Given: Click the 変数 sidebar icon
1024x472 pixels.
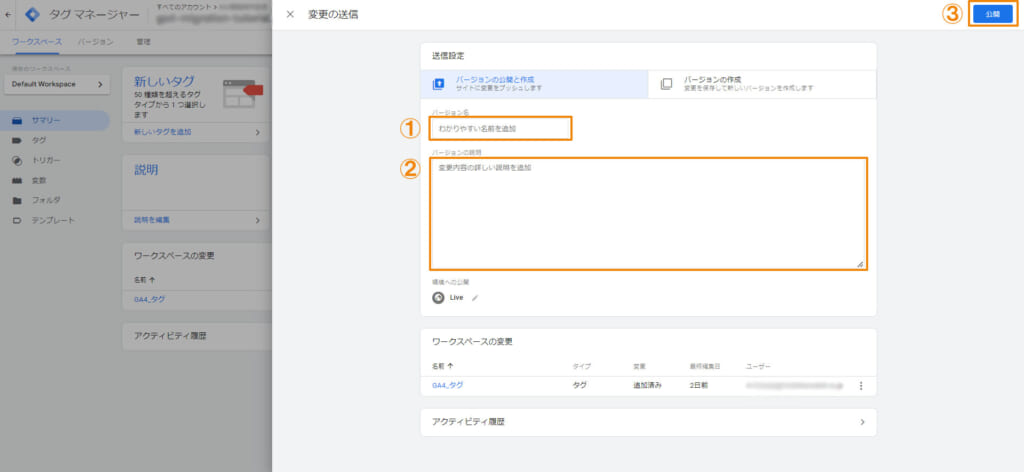Looking at the screenshot, I should click(x=18, y=180).
